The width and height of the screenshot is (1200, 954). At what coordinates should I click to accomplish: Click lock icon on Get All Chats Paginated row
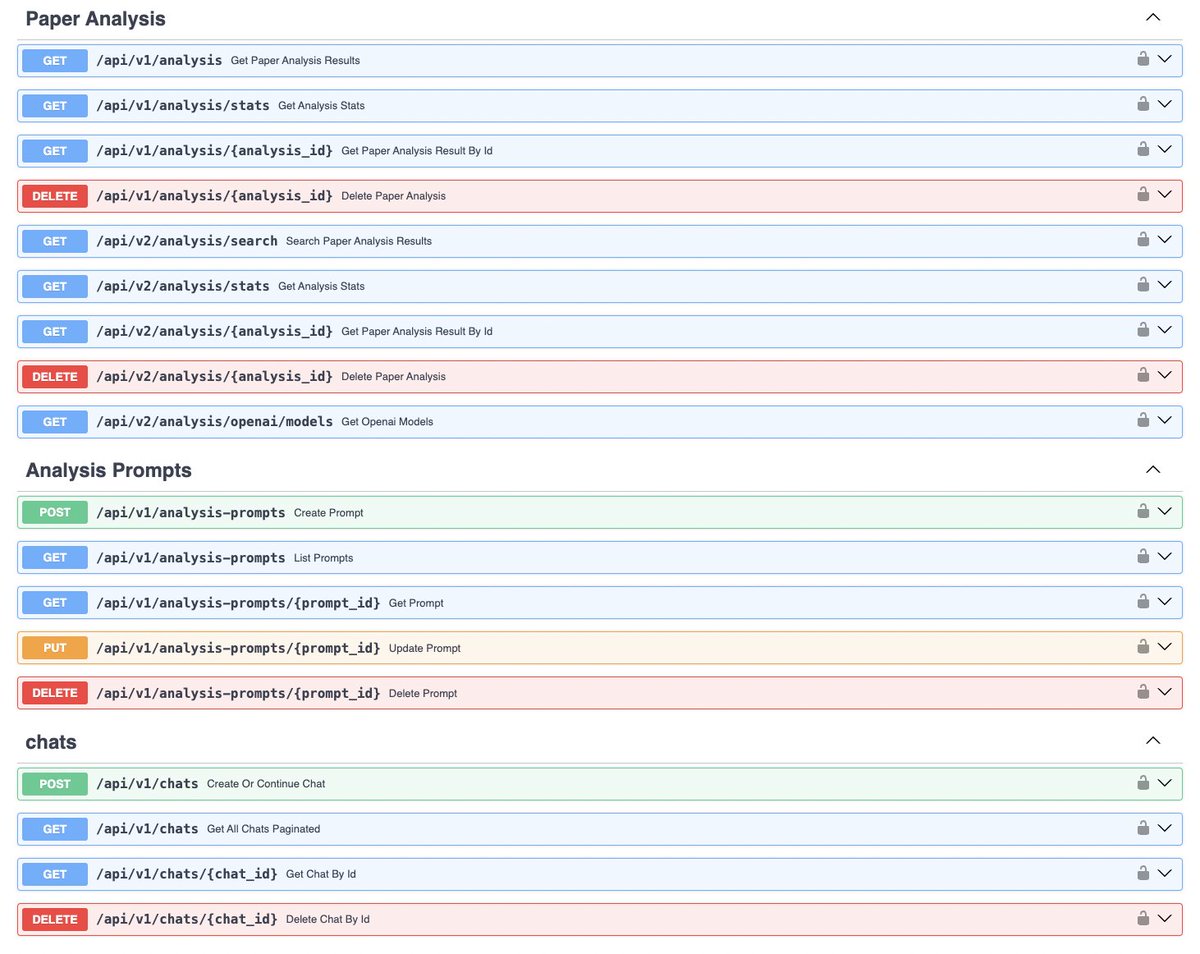pyautogui.click(x=1143, y=827)
